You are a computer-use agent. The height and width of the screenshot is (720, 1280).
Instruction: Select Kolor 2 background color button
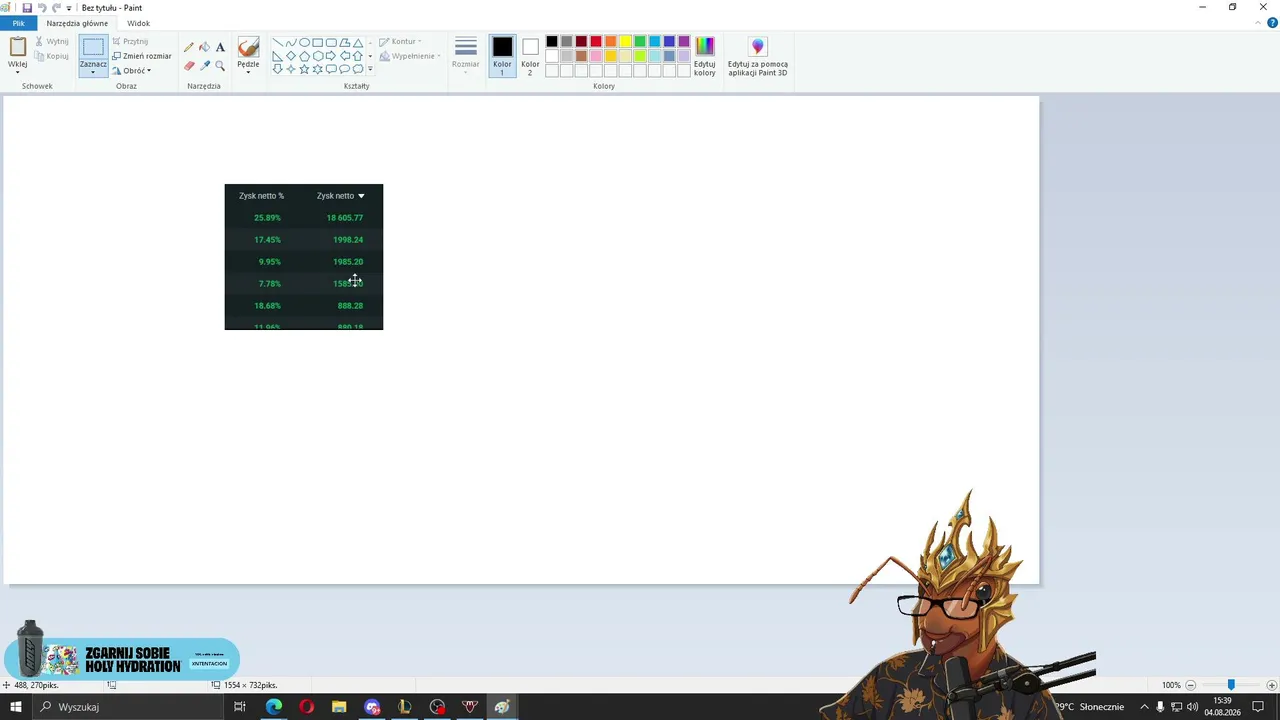coord(530,56)
